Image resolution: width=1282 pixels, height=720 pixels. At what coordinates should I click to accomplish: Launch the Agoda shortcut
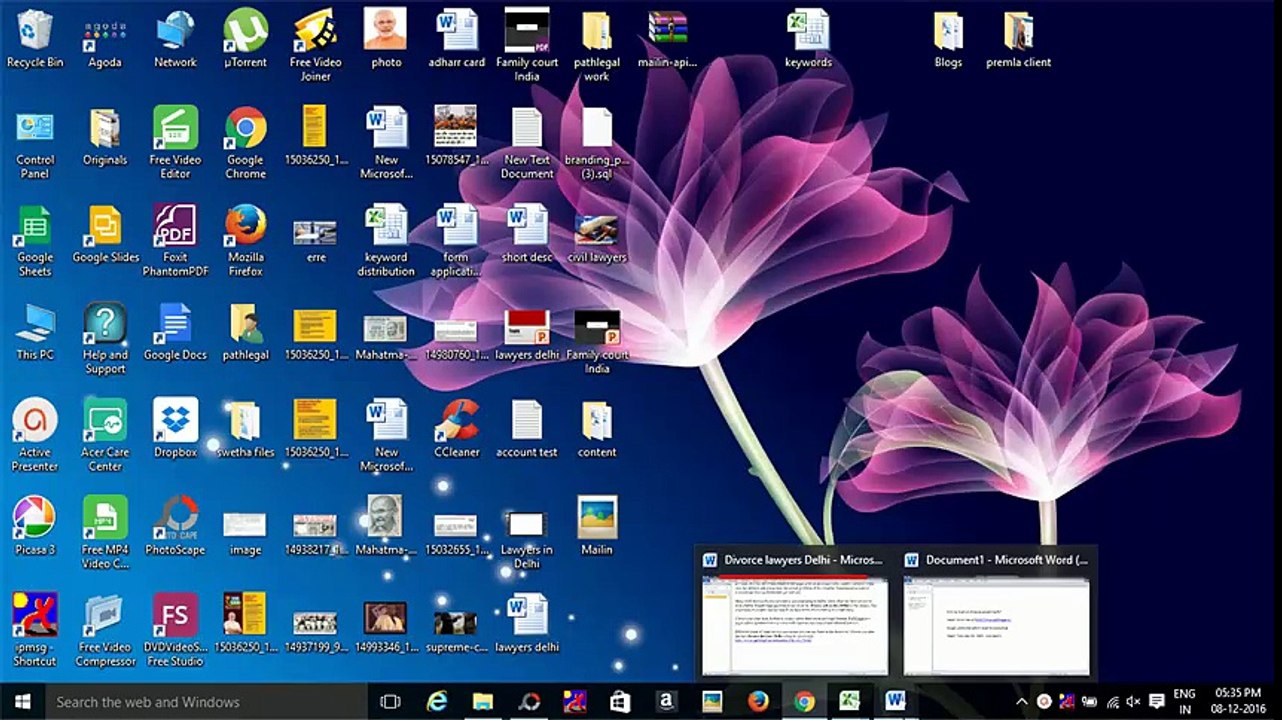click(105, 40)
